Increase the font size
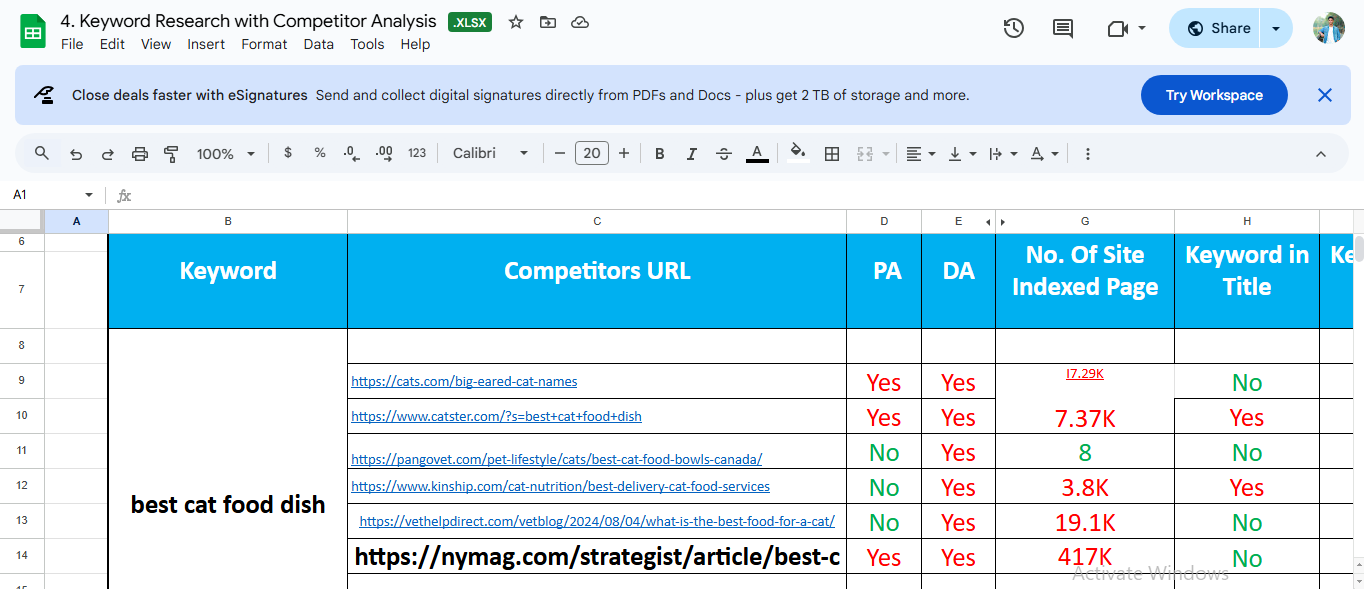The width and height of the screenshot is (1364, 589). [x=624, y=153]
